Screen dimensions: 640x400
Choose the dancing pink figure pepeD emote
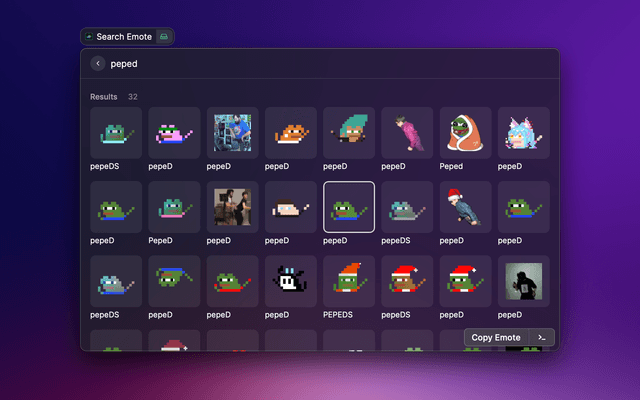coord(408,133)
